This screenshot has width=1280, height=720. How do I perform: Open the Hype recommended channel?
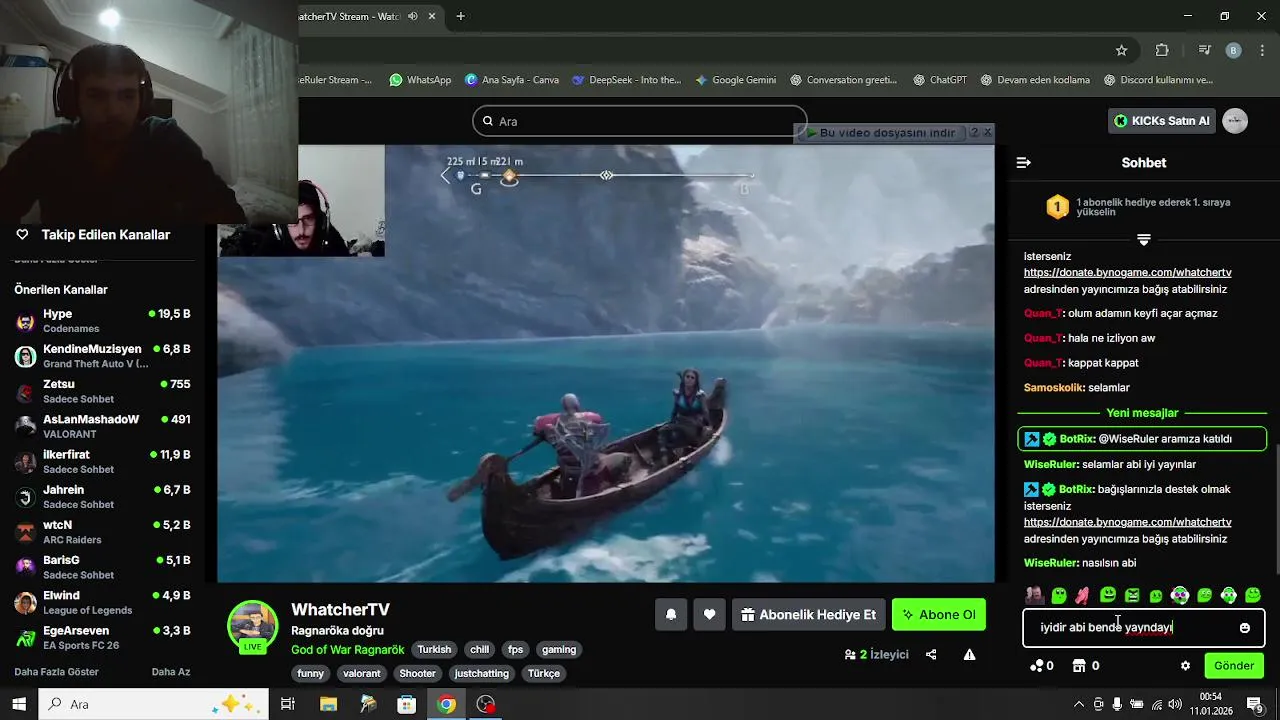click(102, 320)
